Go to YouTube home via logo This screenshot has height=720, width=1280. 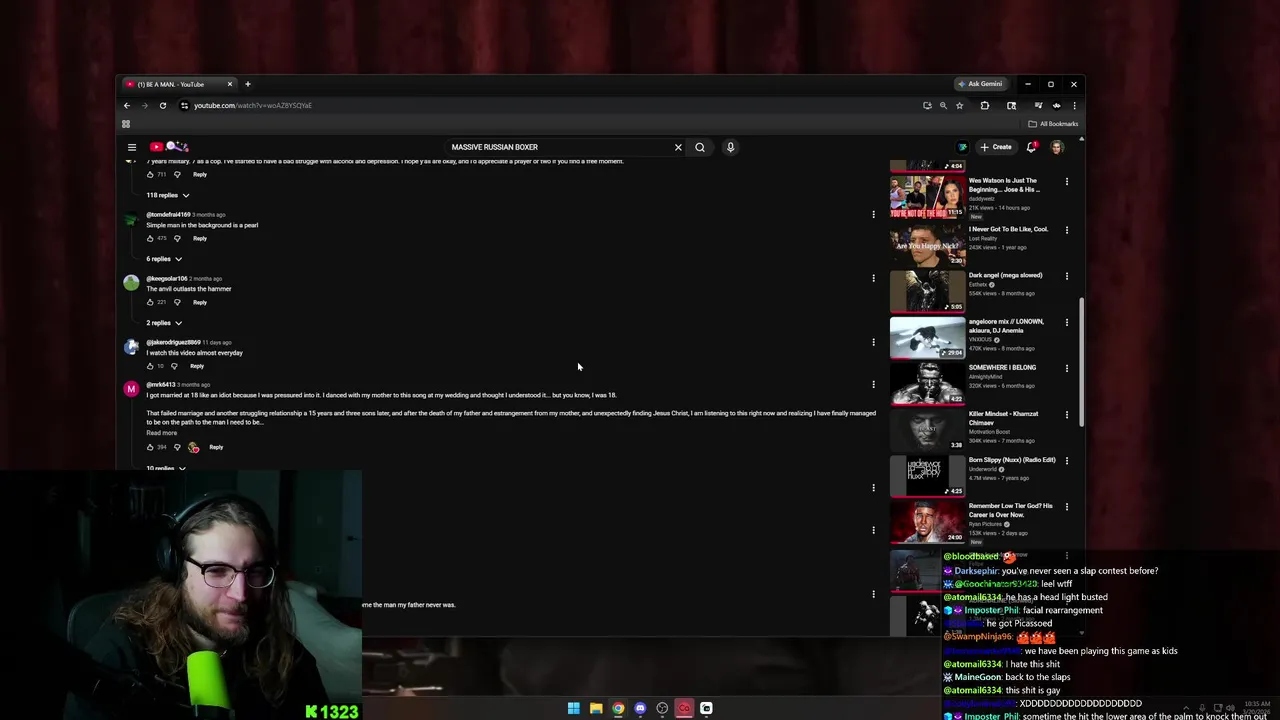[x=169, y=147]
